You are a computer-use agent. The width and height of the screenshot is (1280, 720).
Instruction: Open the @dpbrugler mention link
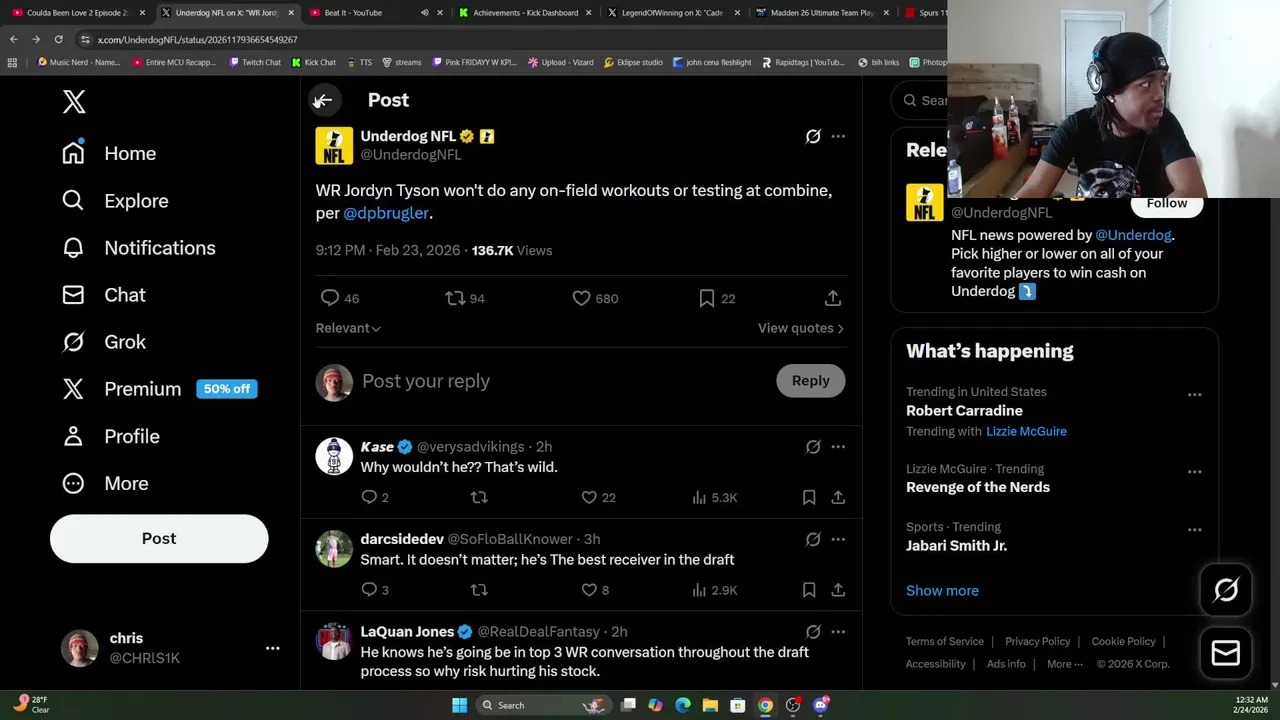click(x=386, y=213)
